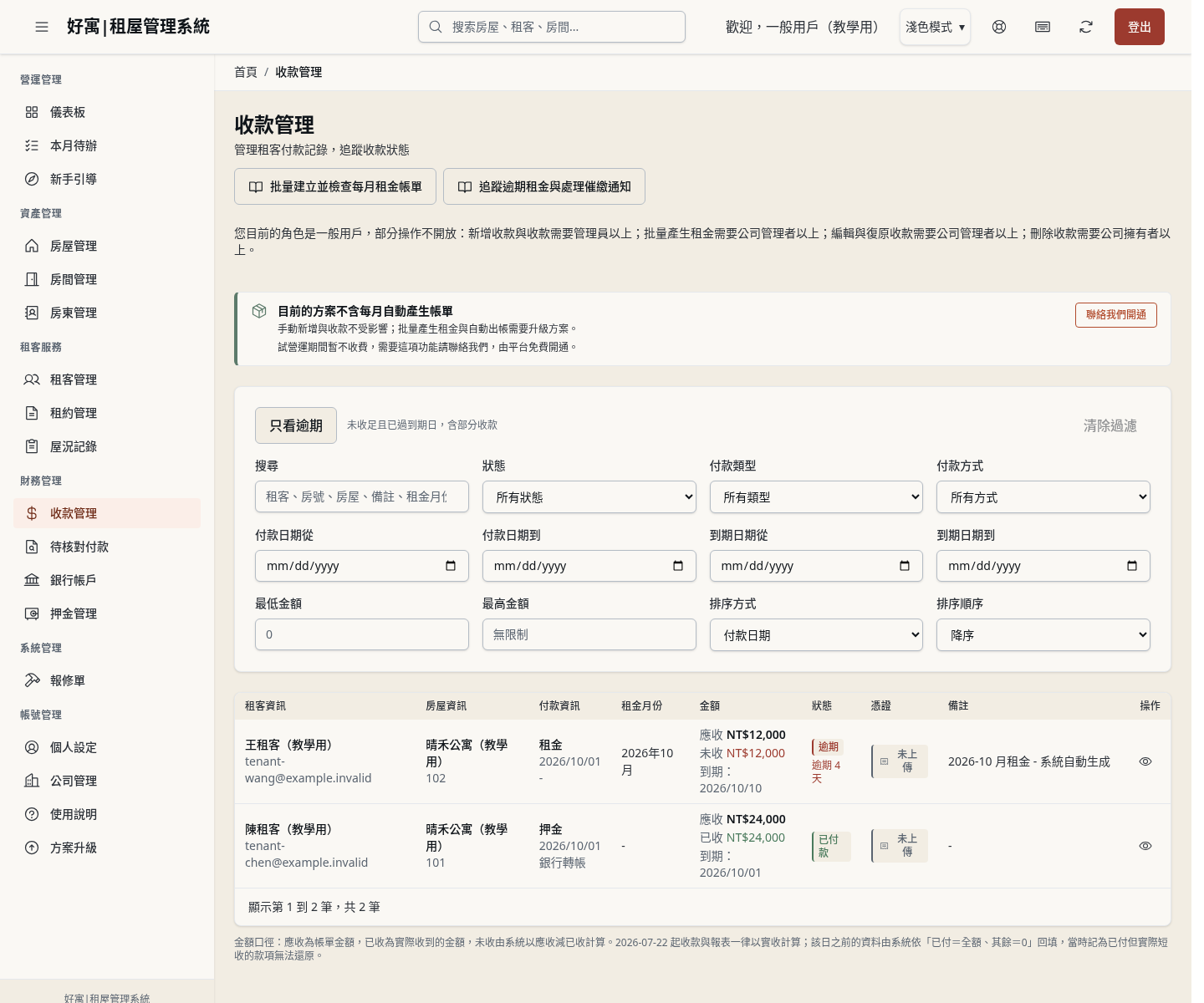The image size is (1204, 1003).
Task: View details of 王租客 payment row
Action: click(1145, 761)
